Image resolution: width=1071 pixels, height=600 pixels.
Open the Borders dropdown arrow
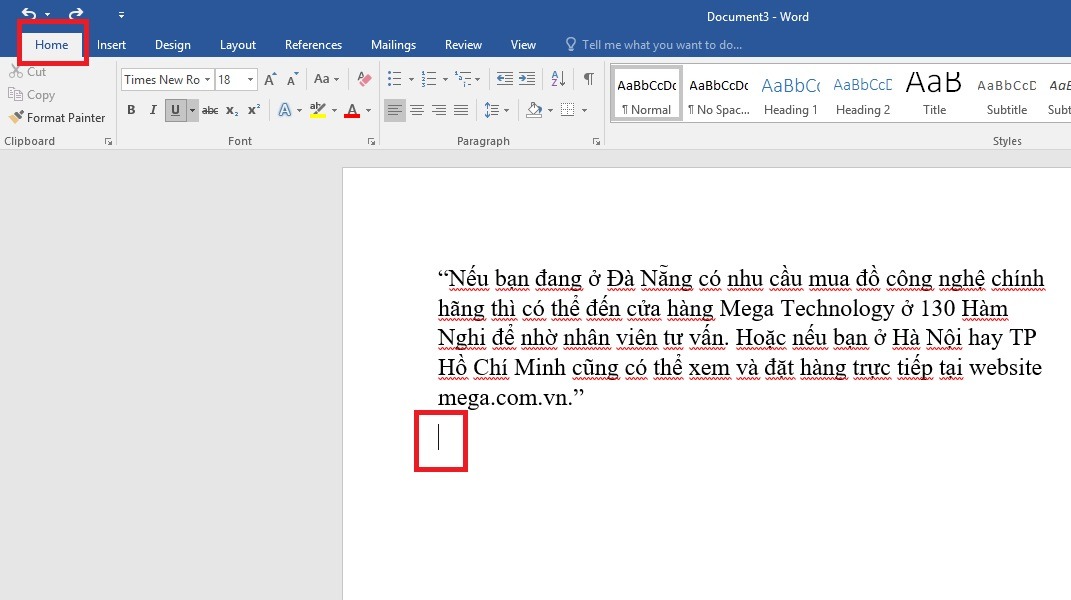tap(585, 110)
